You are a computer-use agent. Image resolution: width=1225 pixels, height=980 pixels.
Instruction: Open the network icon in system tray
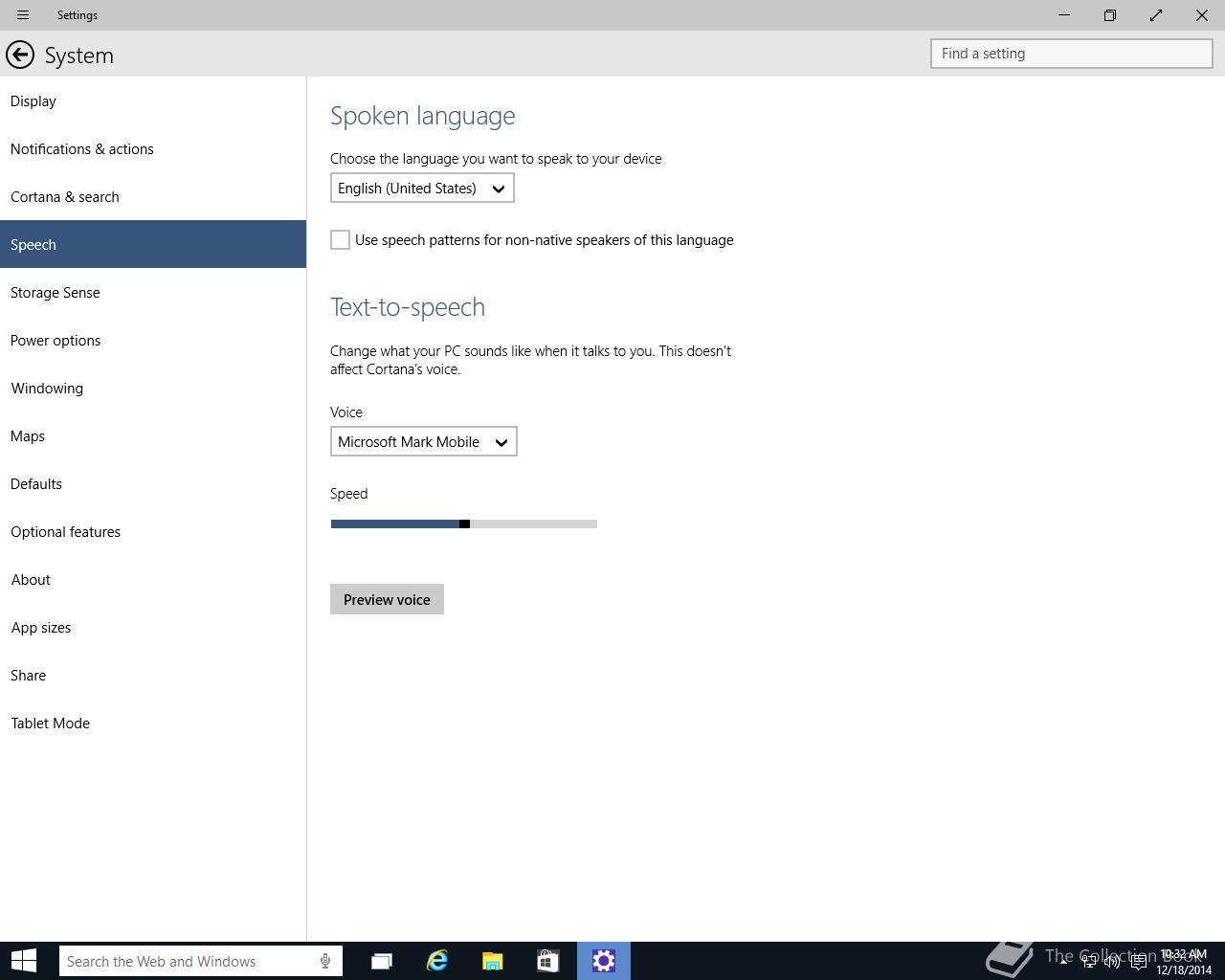1089,962
